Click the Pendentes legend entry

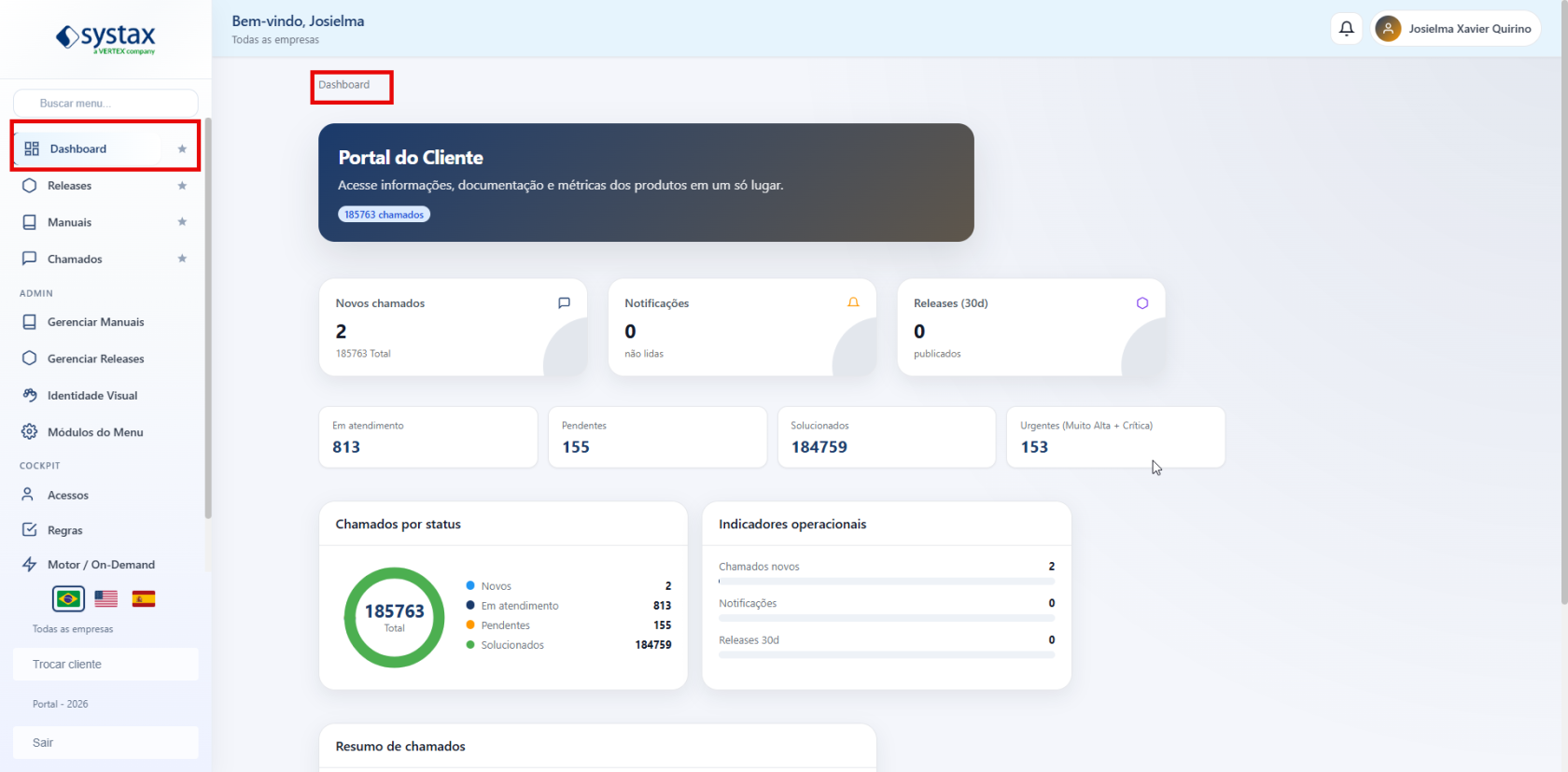pyautogui.click(x=568, y=625)
